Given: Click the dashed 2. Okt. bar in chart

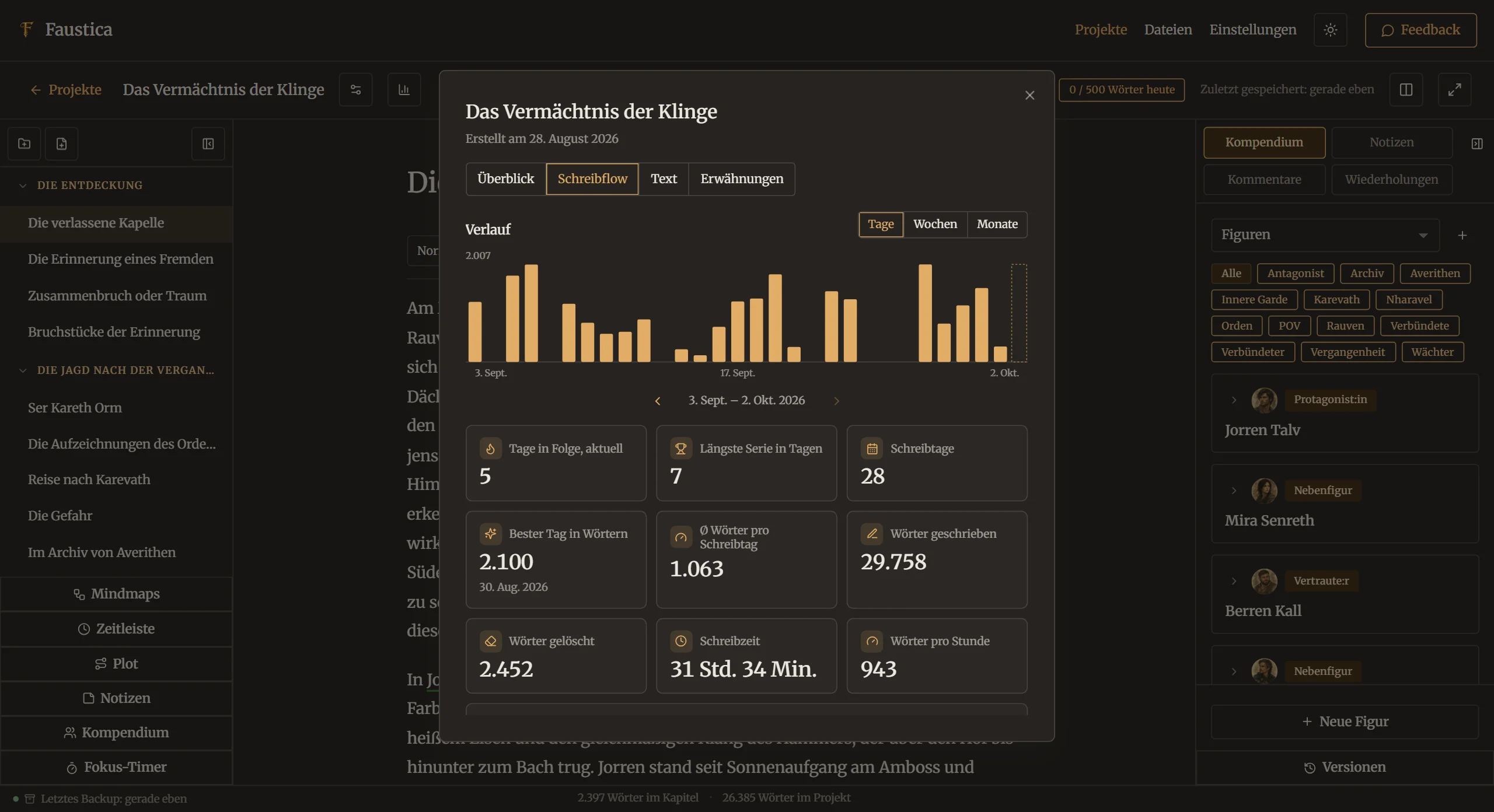Looking at the screenshot, I should point(1019,313).
